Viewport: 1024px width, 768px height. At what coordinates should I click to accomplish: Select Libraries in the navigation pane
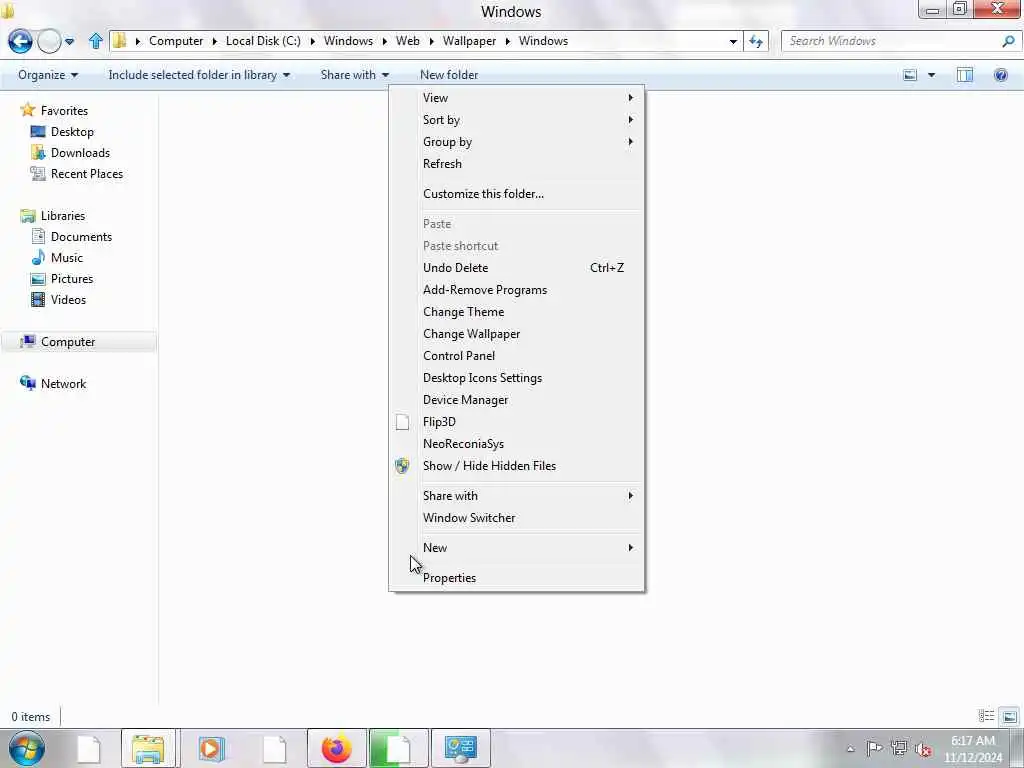click(x=62, y=216)
